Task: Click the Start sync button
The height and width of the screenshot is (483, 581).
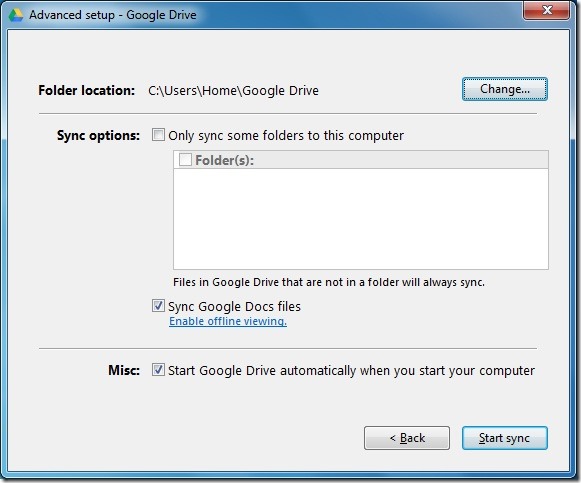Action: click(x=505, y=438)
